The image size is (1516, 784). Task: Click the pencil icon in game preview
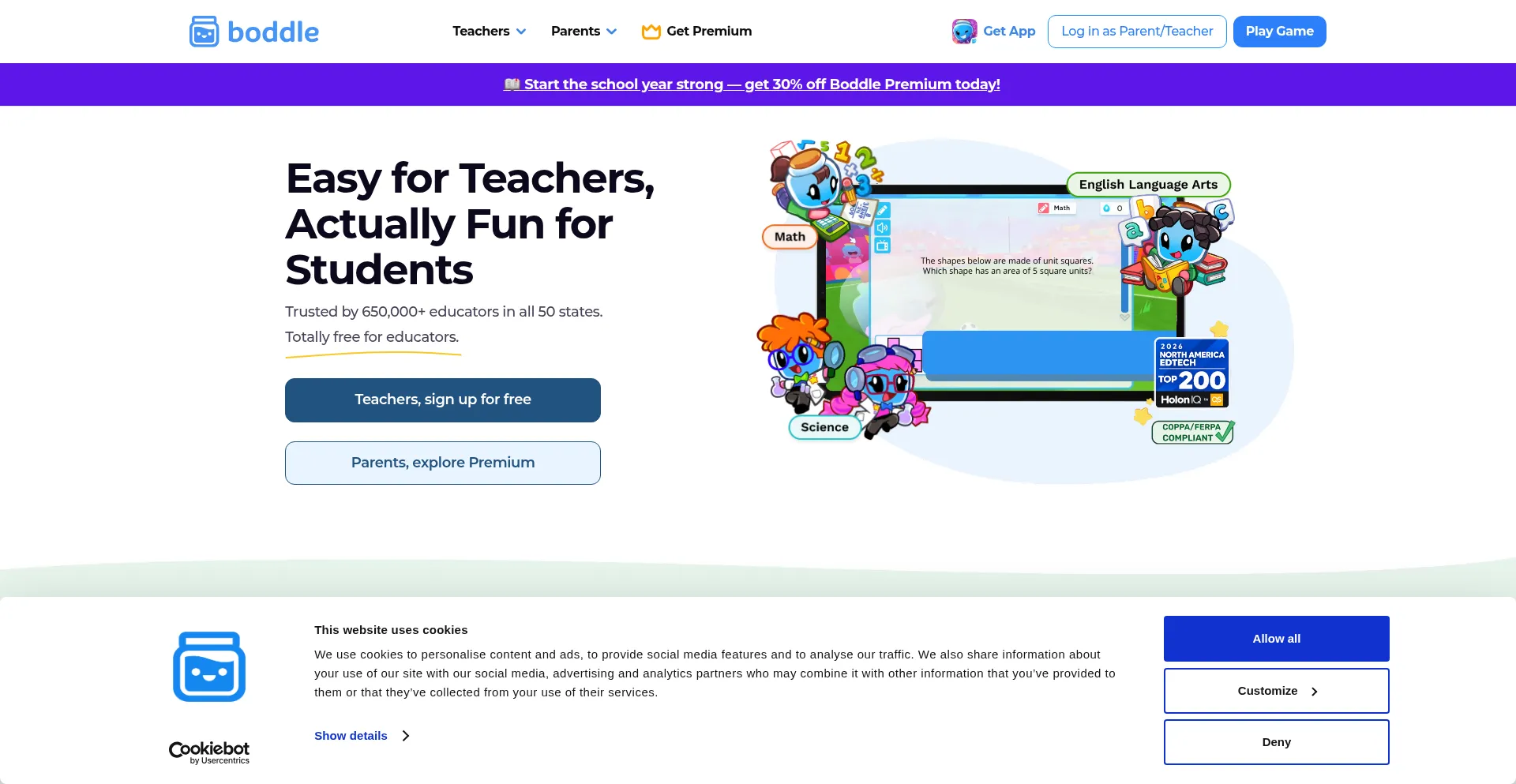[883, 210]
